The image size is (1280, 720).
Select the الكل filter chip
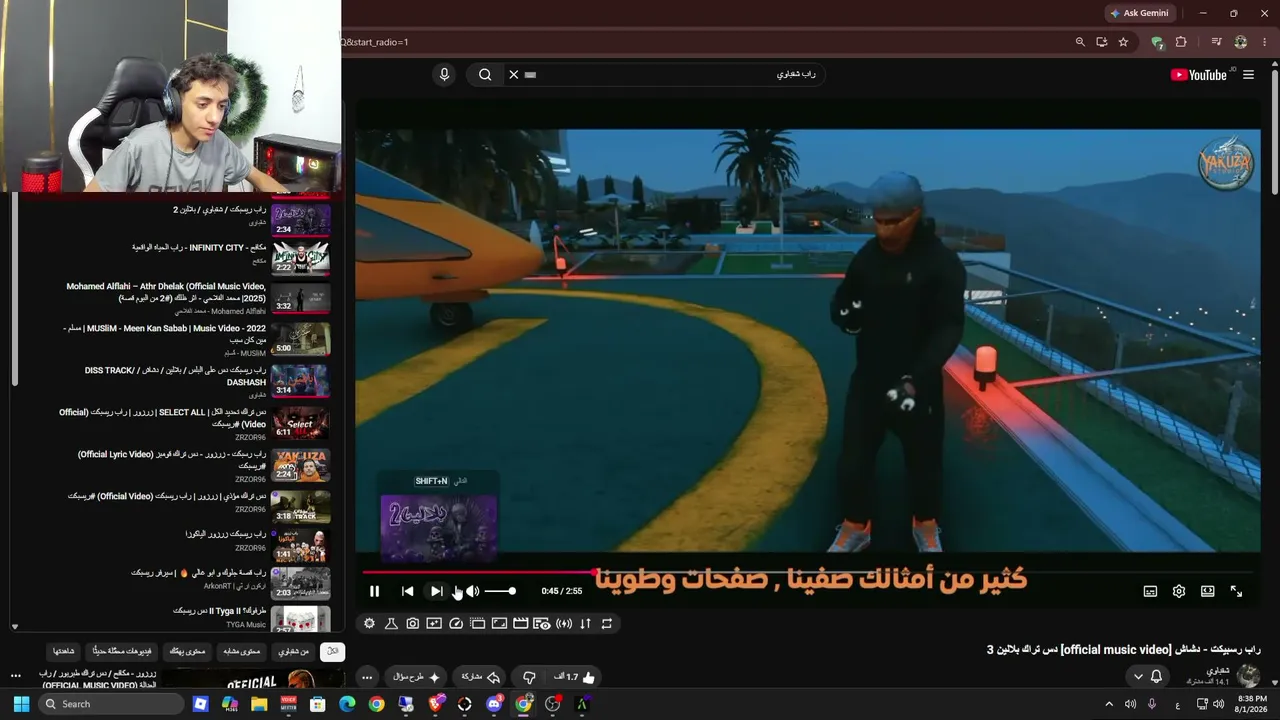(x=333, y=651)
